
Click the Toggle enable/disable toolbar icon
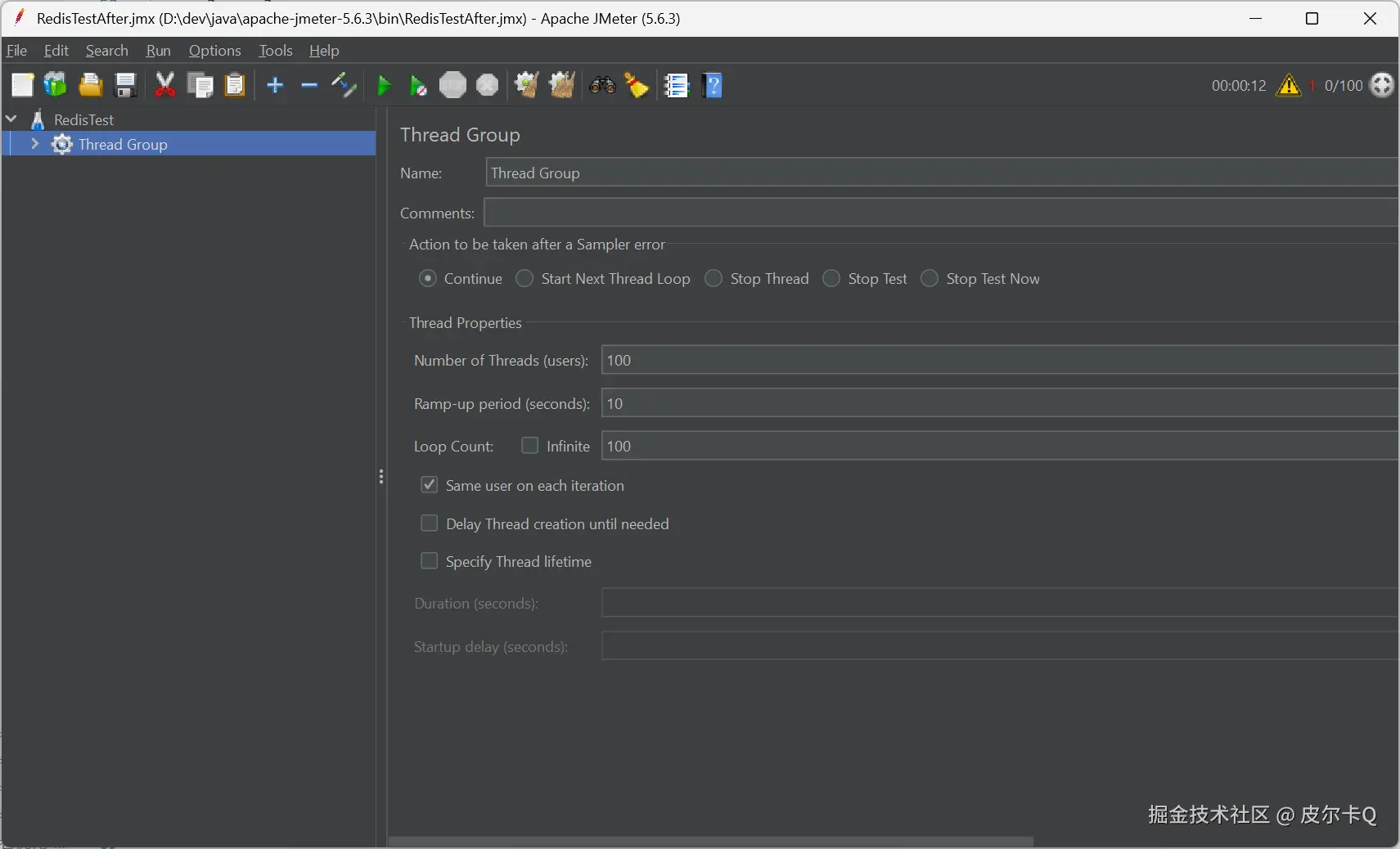click(x=344, y=85)
